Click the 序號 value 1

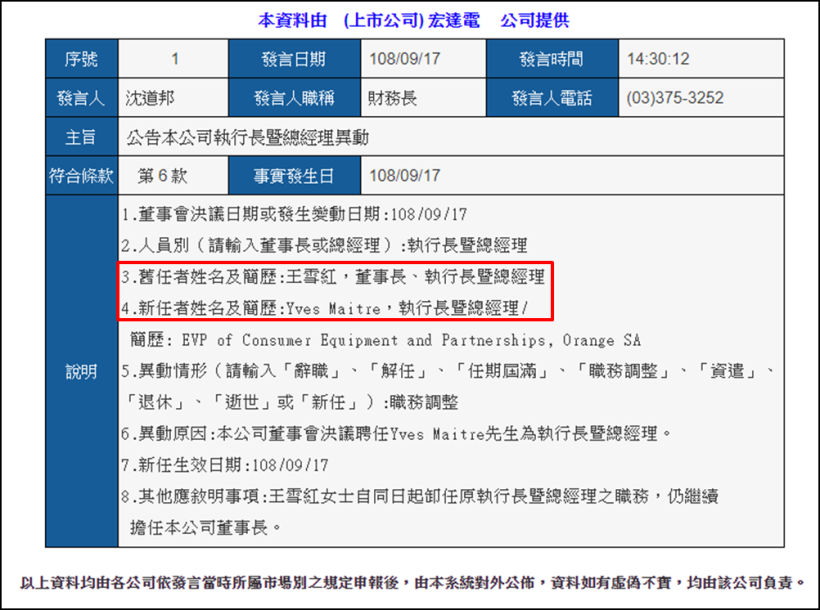(x=175, y=59)
